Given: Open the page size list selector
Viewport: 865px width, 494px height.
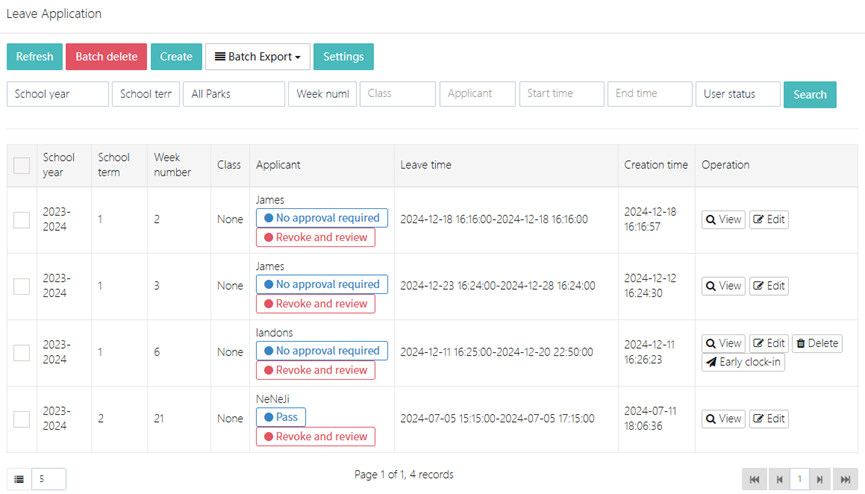Looking at the screenshot, I should (x=19, y=479).
